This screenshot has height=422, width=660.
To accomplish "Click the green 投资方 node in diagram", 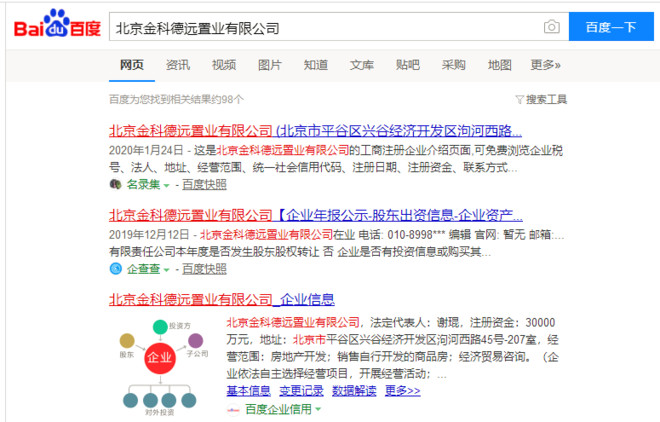I will coord(160,327).
